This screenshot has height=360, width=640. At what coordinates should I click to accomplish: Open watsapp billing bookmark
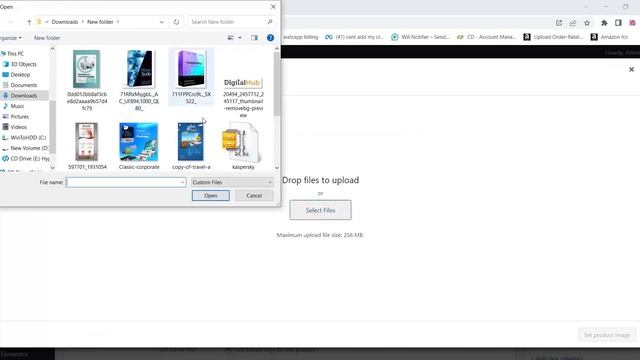[x=300, y=37]
